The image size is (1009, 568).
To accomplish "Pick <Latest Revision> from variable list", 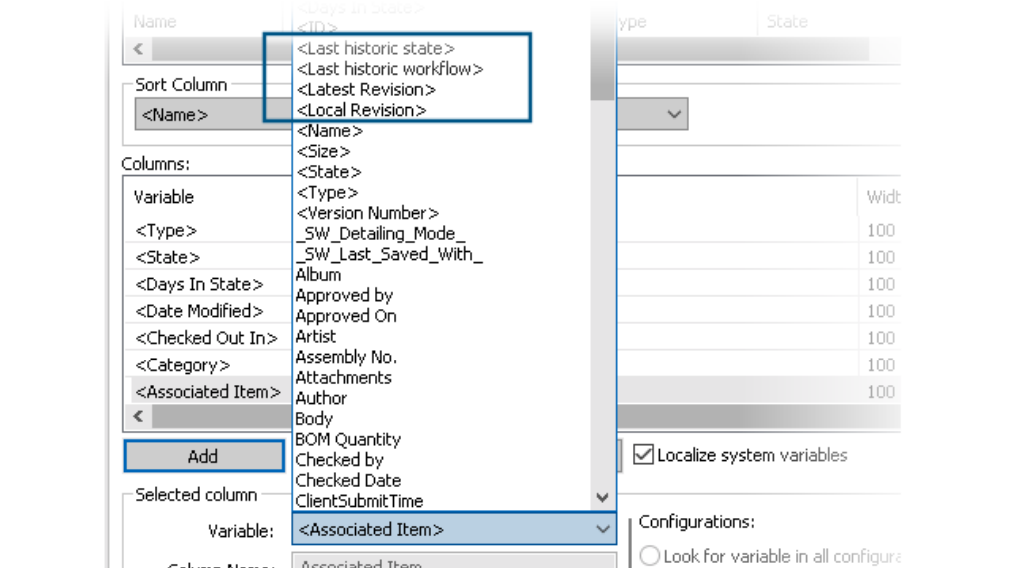I will point(366,89).
